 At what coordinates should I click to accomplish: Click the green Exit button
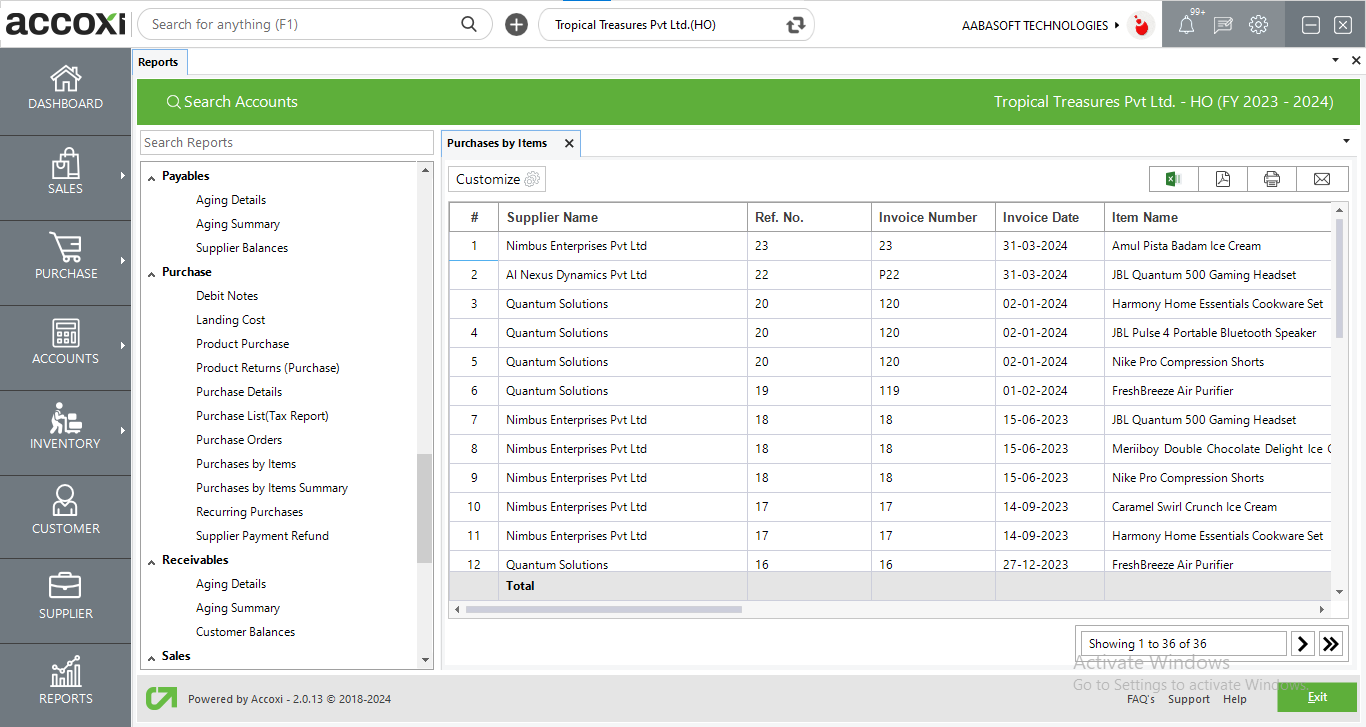pos(1316,697)
